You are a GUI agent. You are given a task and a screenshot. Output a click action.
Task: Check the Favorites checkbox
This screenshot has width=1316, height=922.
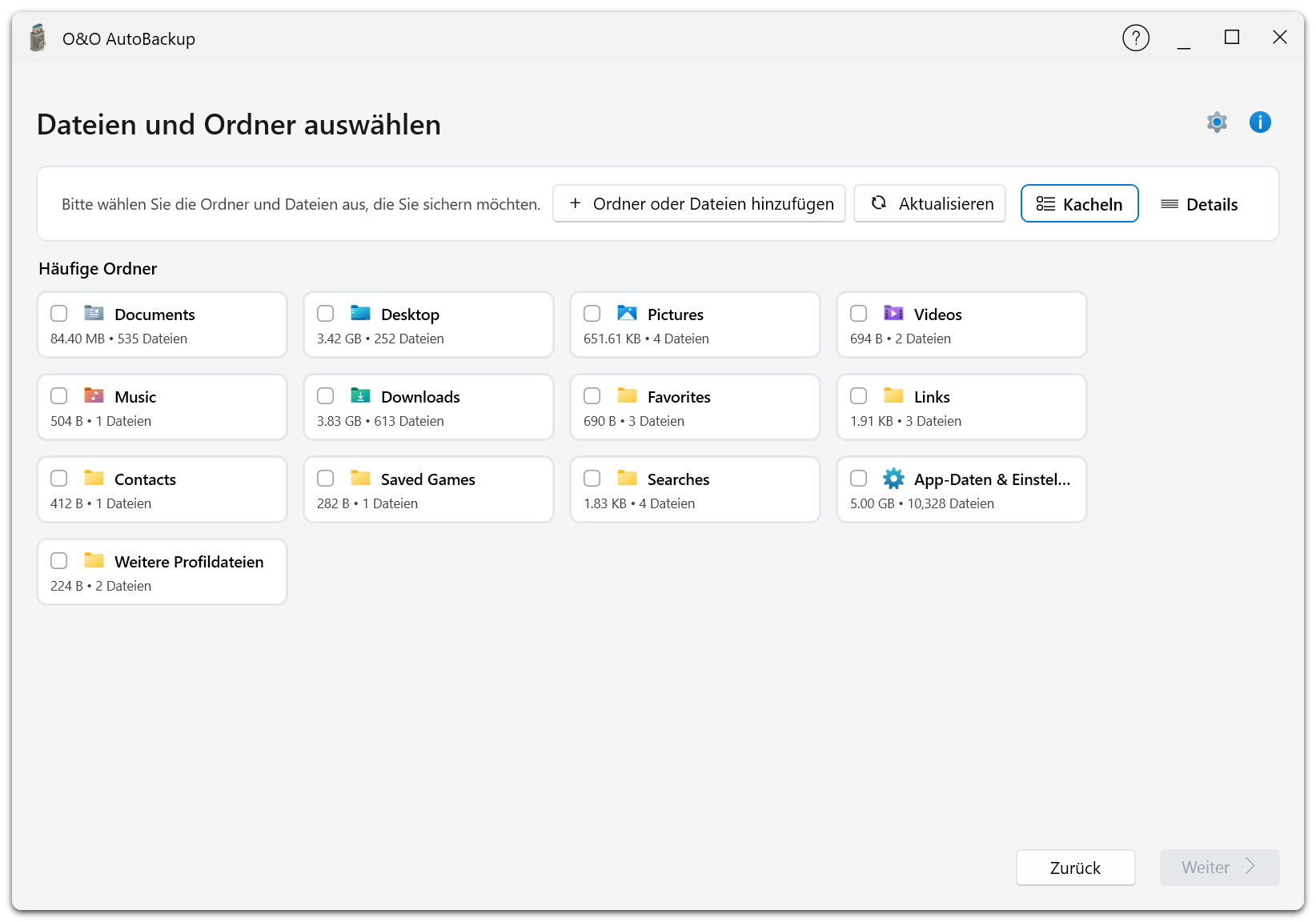(592, 396)
